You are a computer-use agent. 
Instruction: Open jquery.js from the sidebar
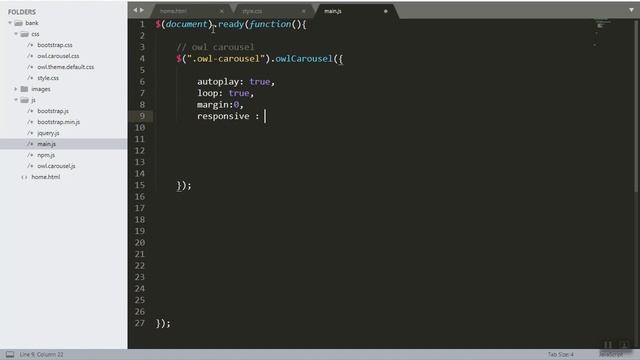tap(48, 133)
